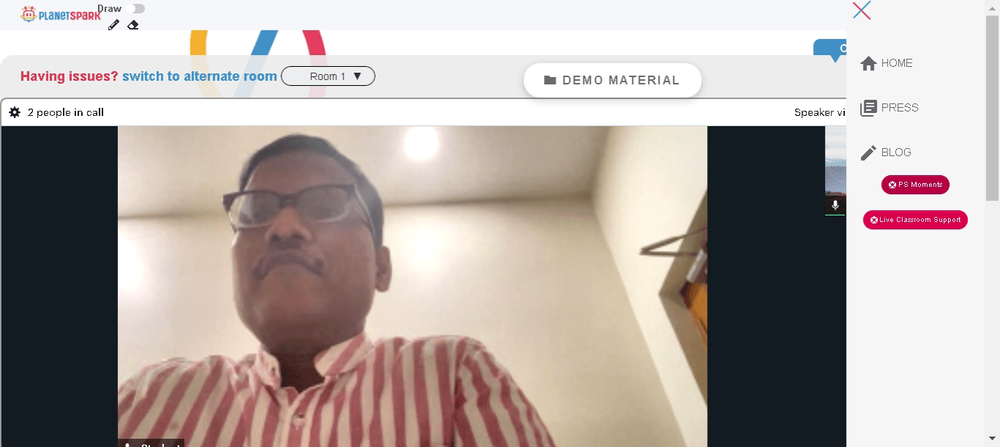
Task: Click the Student name label on video
Action: [151, 444]
